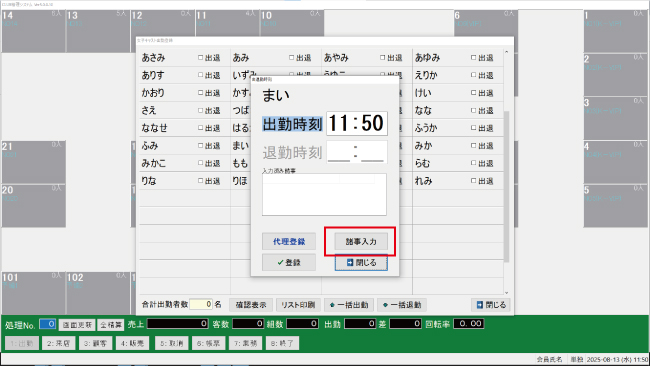Toggle the 出退 checkbox for なな
The height and width of the screenshot is (366, 650).
[x=473, y=110]
